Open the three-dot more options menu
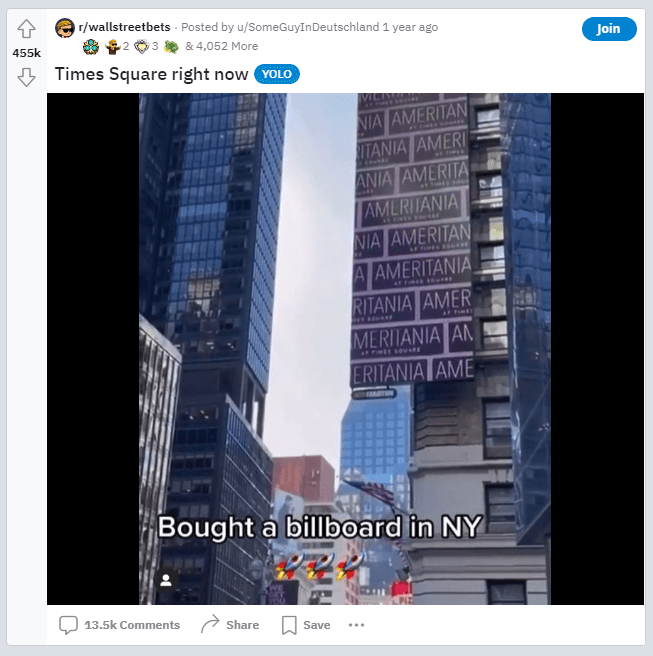 coord(356,625)
